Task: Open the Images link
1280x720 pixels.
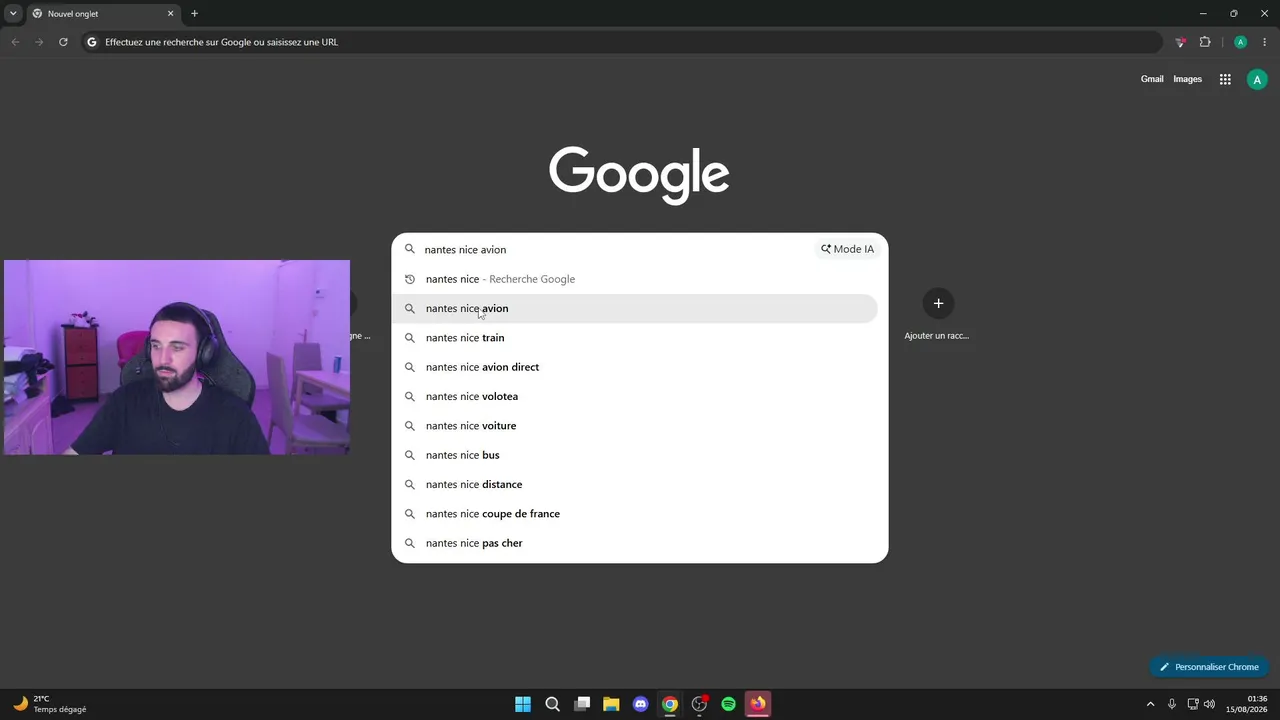Action: (1187, 79)
